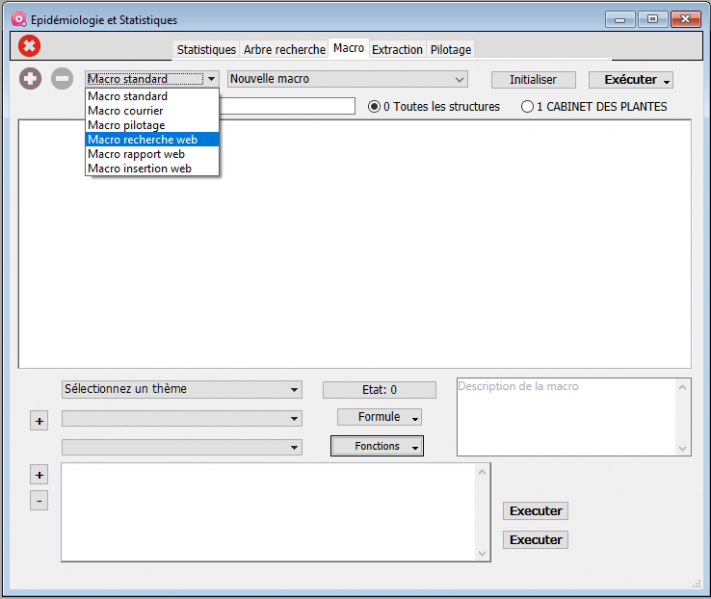Click the small plus button beside theme dropdowns
The height and width of the screenshot is (599, 711).
(x=39, y=422)
